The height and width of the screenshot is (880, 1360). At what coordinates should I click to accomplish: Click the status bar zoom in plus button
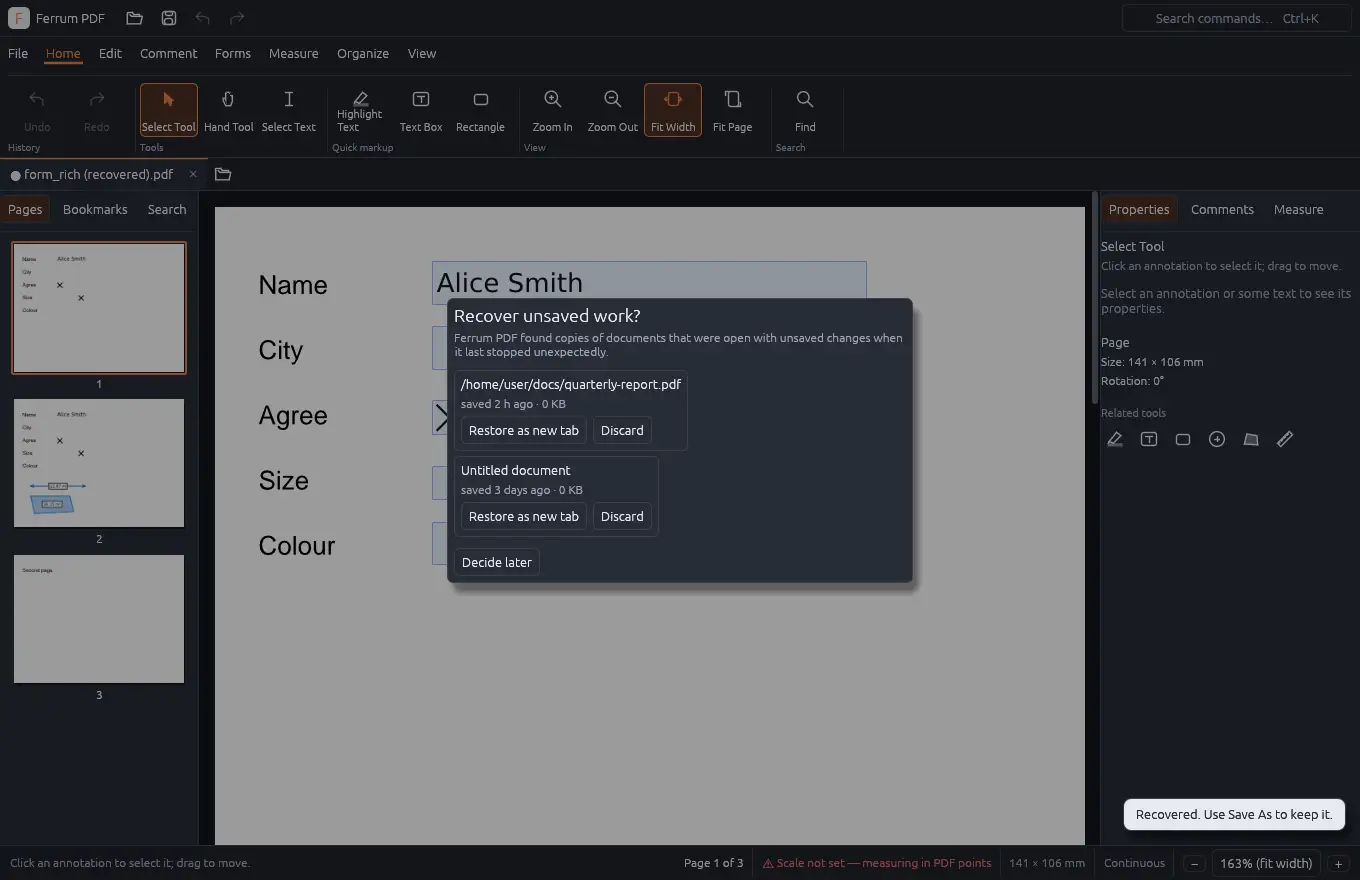point(1338,863)
